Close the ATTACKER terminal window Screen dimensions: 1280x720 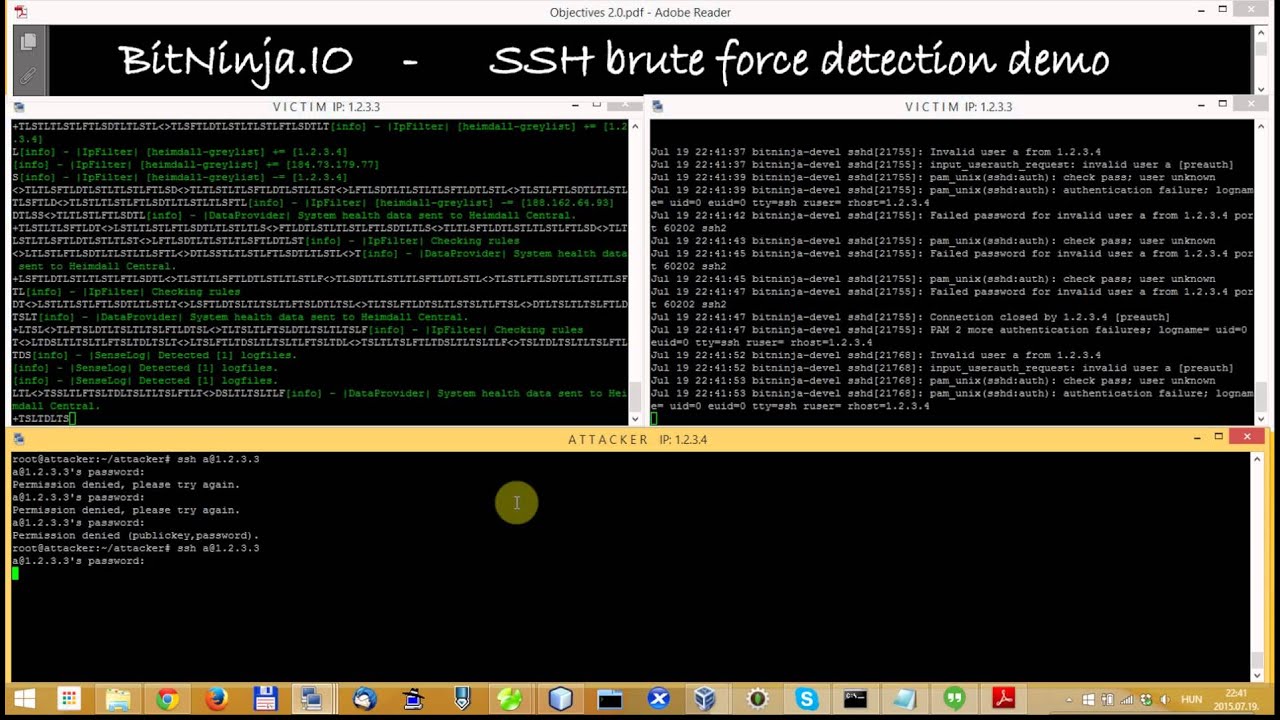[1247, 437]
